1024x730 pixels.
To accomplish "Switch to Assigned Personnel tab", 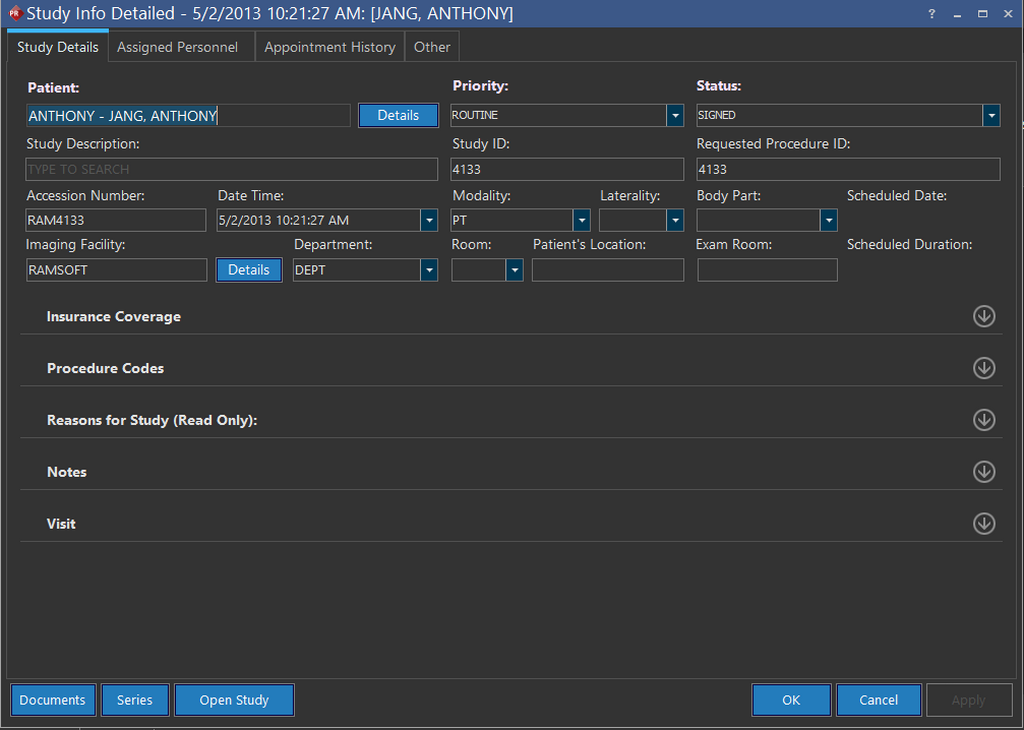I will tap(178, 47).
